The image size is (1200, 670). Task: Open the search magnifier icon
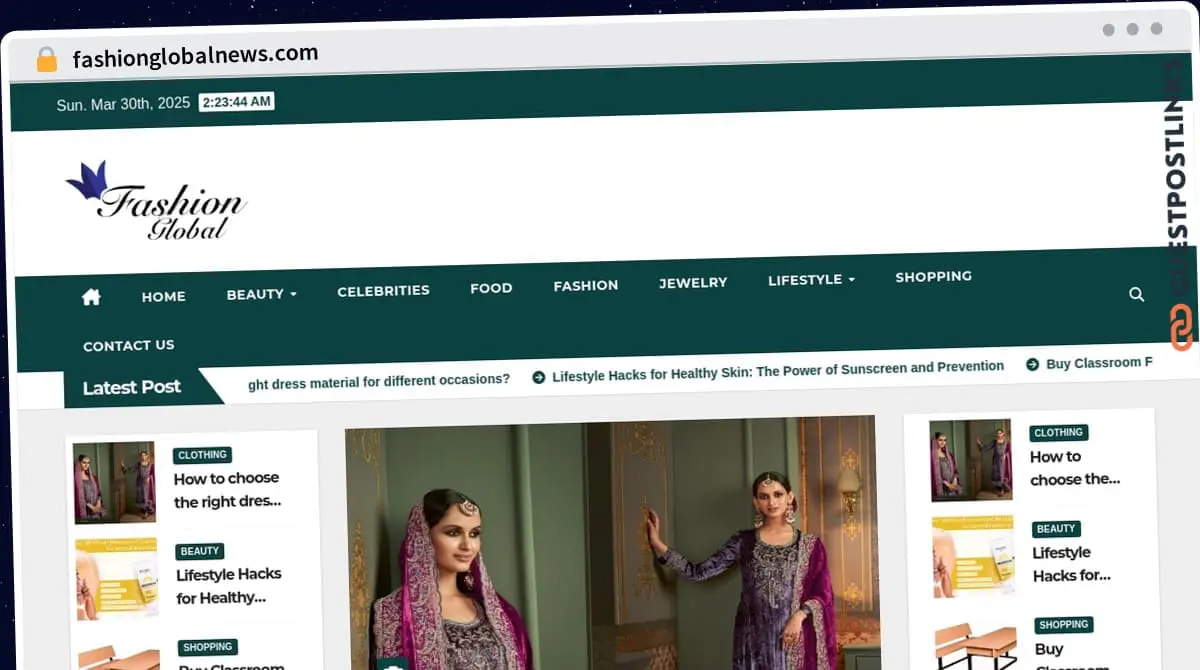[1136, 294]
